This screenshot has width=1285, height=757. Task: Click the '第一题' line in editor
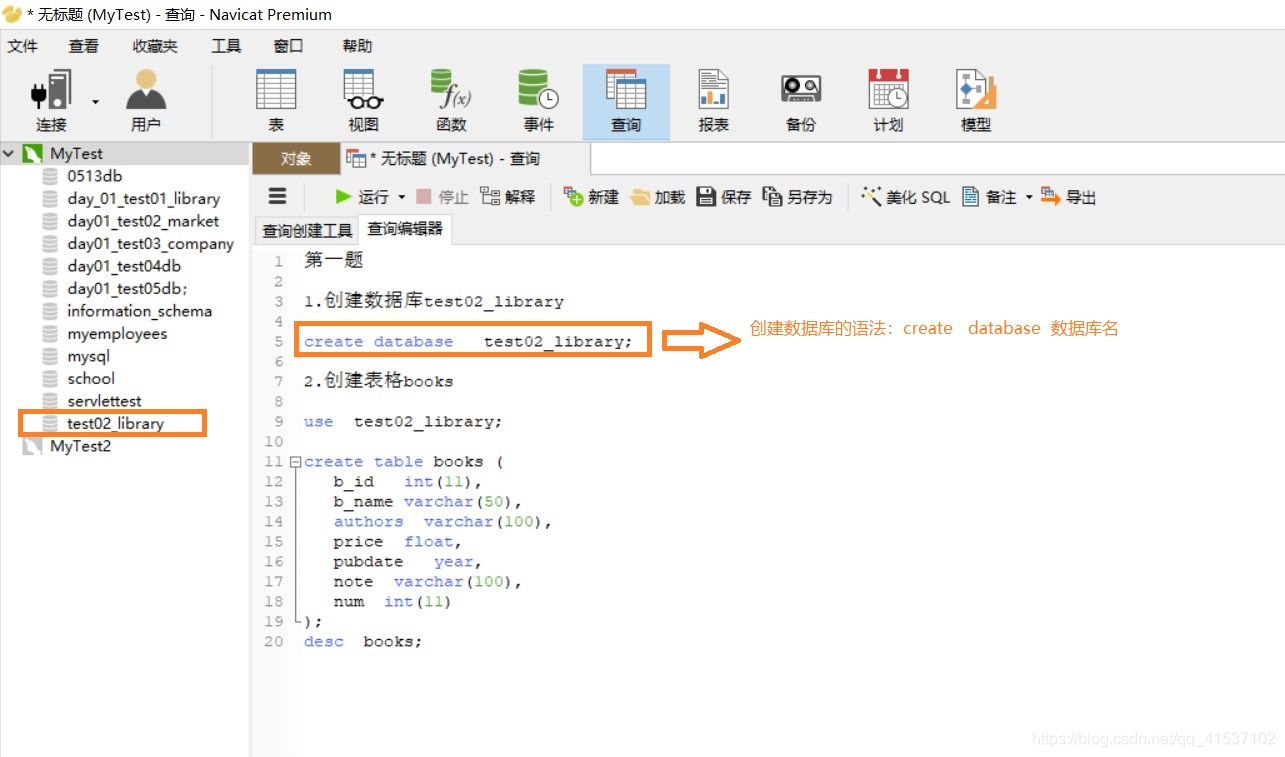[x=333, y=261]
